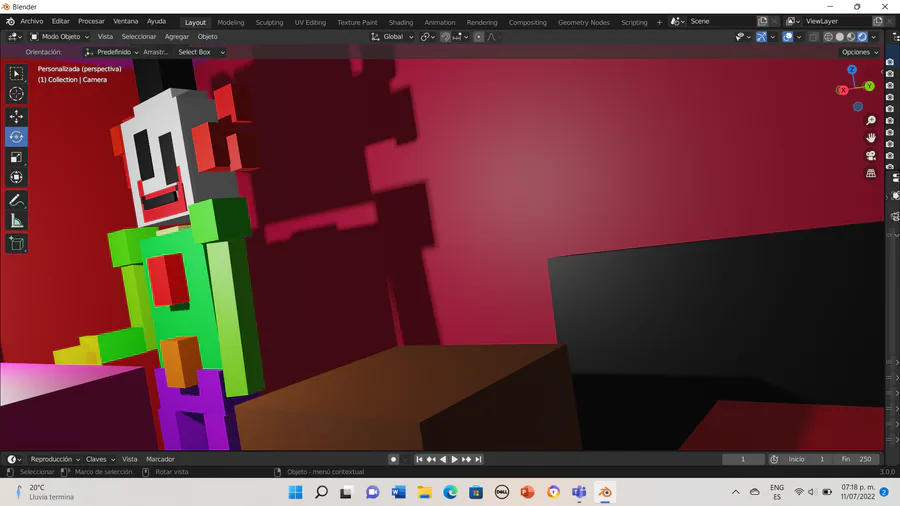Open the Archivo menu
900x506 pixels.
[x=32, y=21]
